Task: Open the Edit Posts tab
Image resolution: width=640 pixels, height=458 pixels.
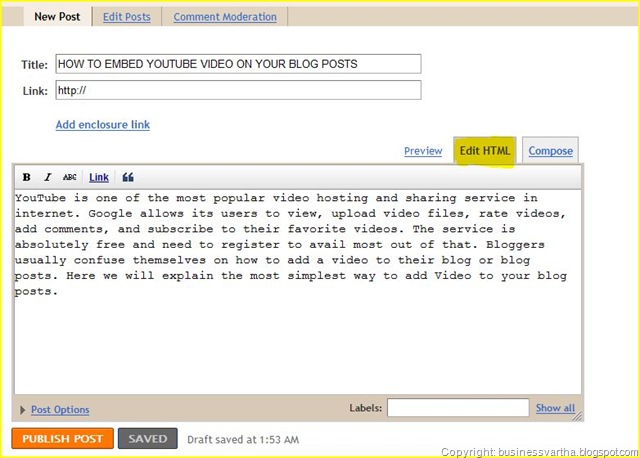Action: pyautogui.click(x=127, y=17)
